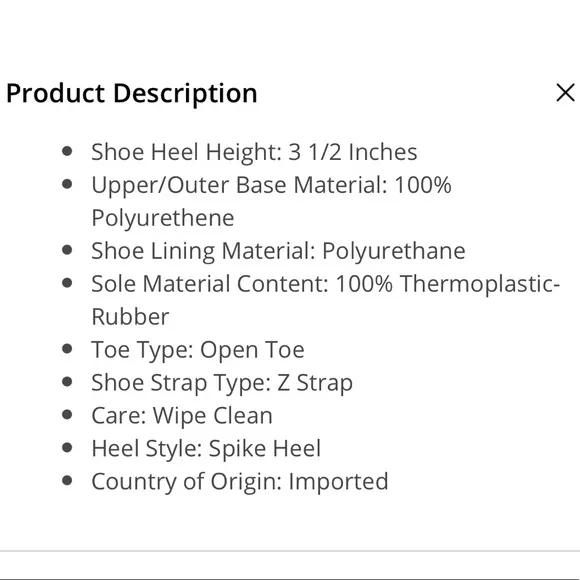Image resolution: width=580 pixels, height=580 pixels.
Task: Click the Shoe Strap Type: Z Strap item
Action: [x=222, y=382]
